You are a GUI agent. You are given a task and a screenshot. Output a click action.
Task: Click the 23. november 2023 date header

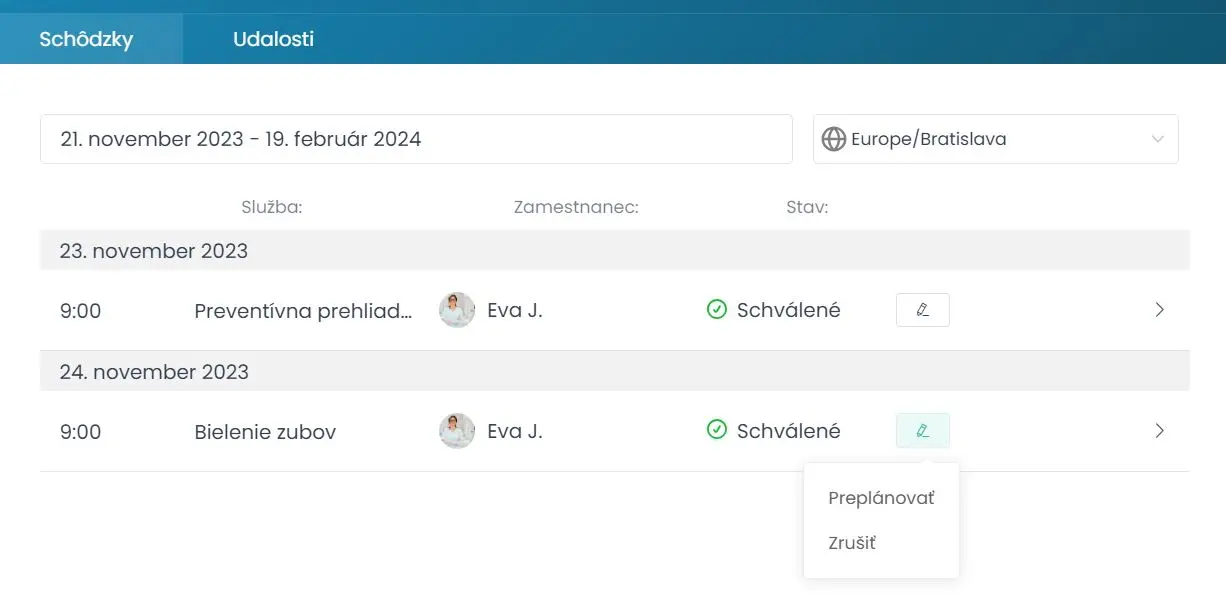(x=154, y=251)
